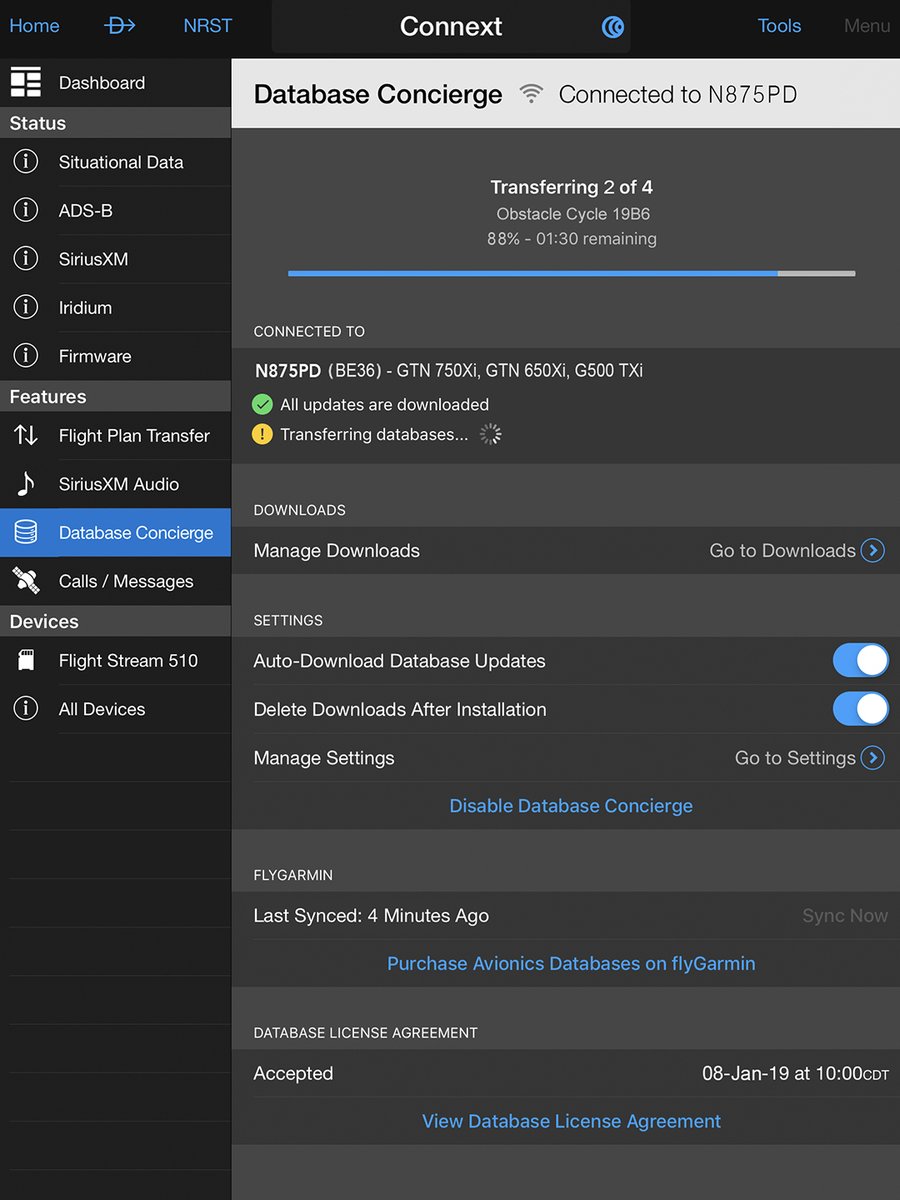Click the database transfer progress bar
This screenshot has width=900, height=1200.
pos(571,273)
